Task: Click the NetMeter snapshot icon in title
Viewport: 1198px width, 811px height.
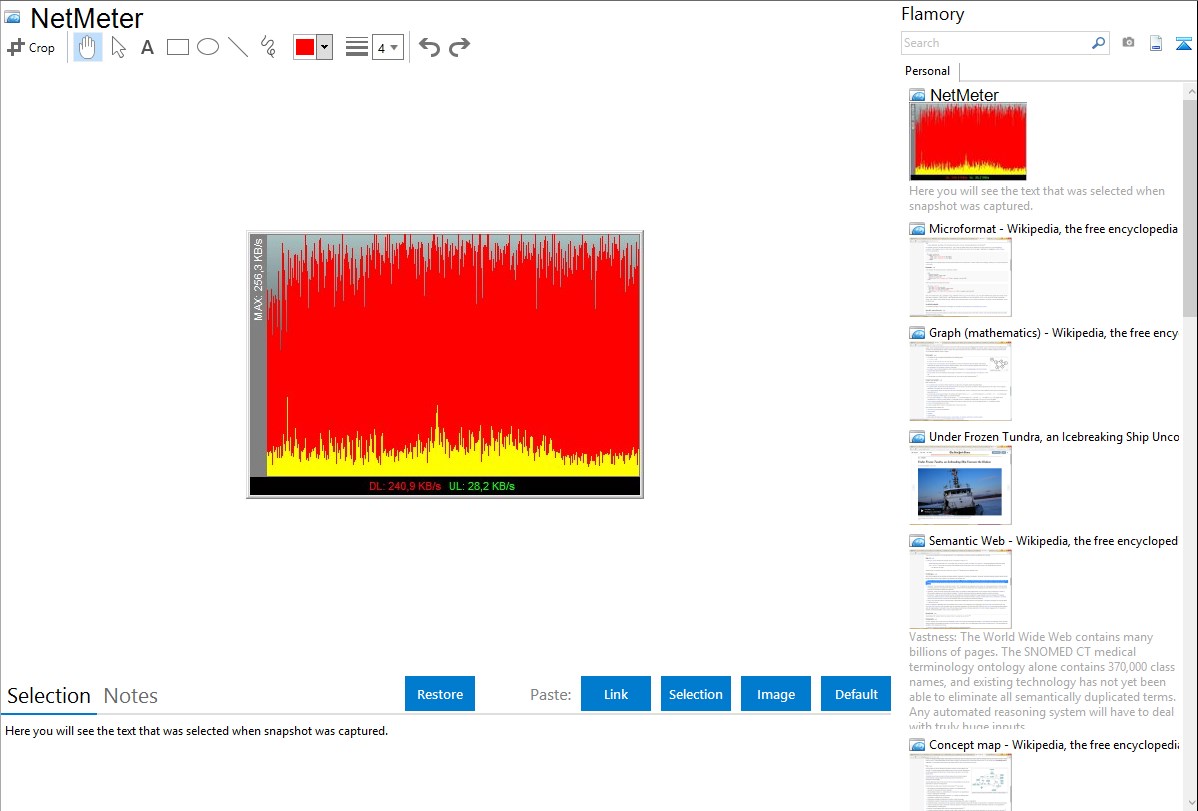Action: tap(12, 17)
